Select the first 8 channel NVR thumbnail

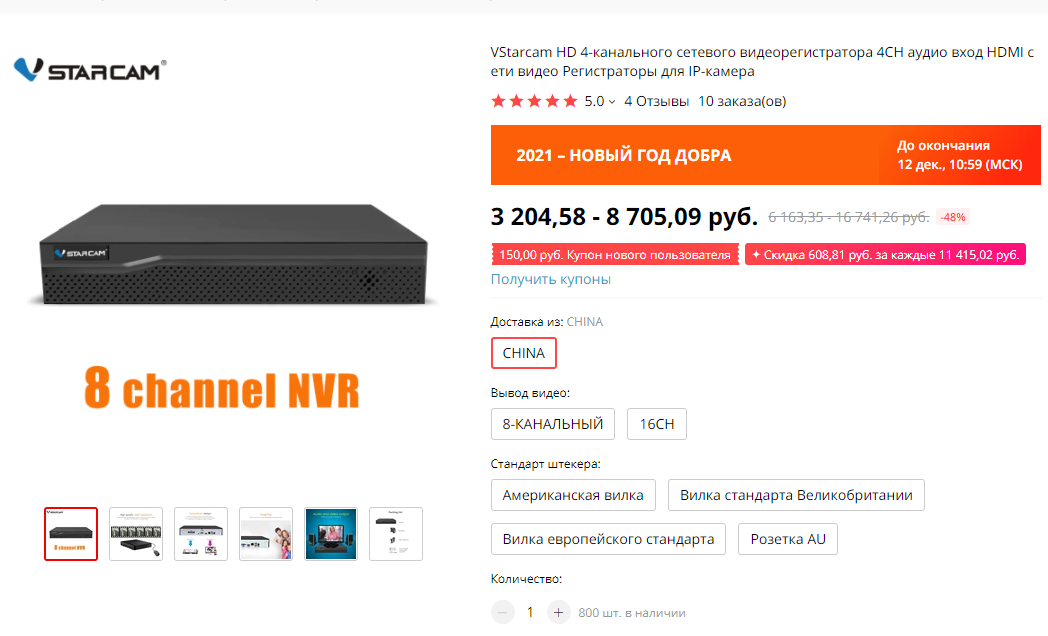tap(71, 534)
